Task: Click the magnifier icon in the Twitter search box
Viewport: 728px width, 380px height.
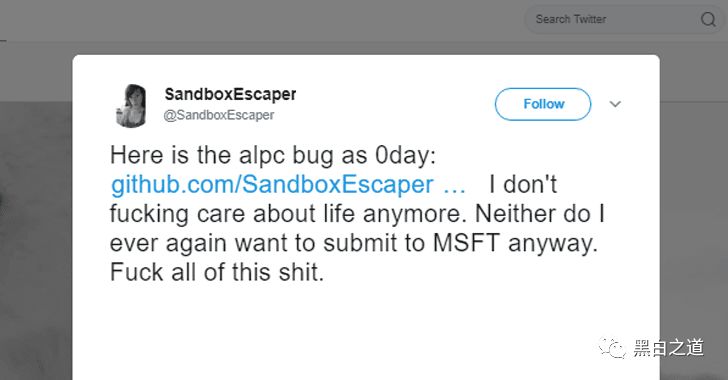Action: pyautogui.click(x=708, y=20)
